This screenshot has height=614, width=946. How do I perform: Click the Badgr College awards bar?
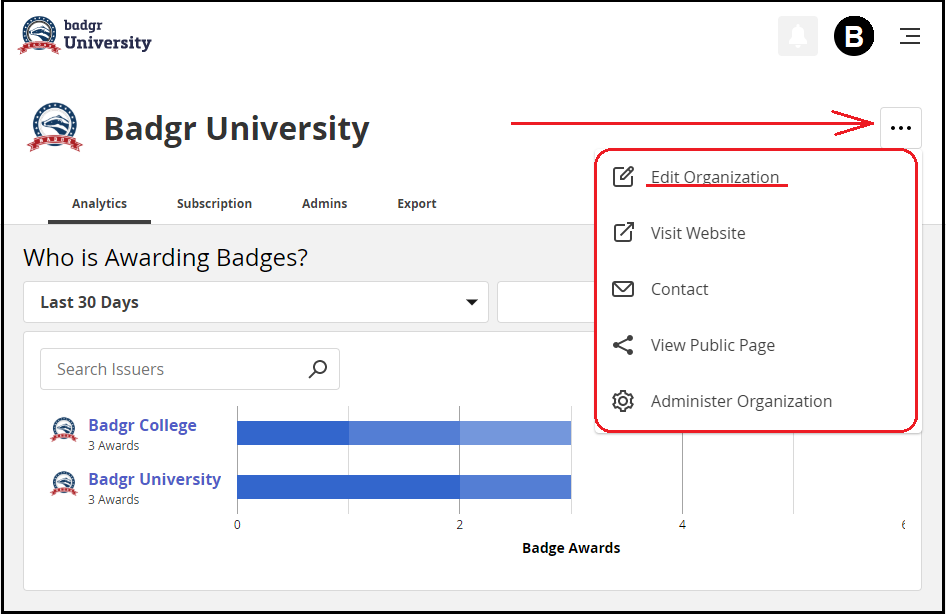click(x=403, y=432)
